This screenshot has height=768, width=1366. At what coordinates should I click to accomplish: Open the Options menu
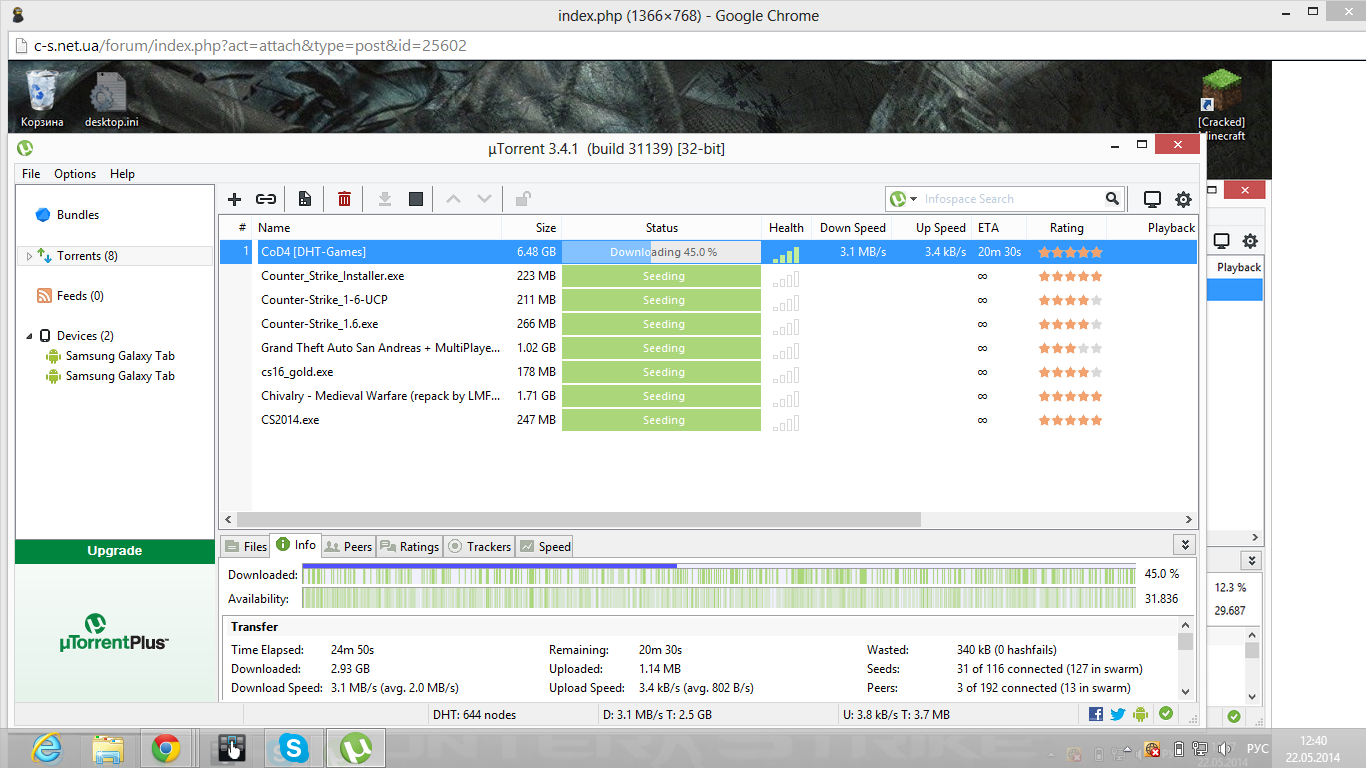coord(75,174)
